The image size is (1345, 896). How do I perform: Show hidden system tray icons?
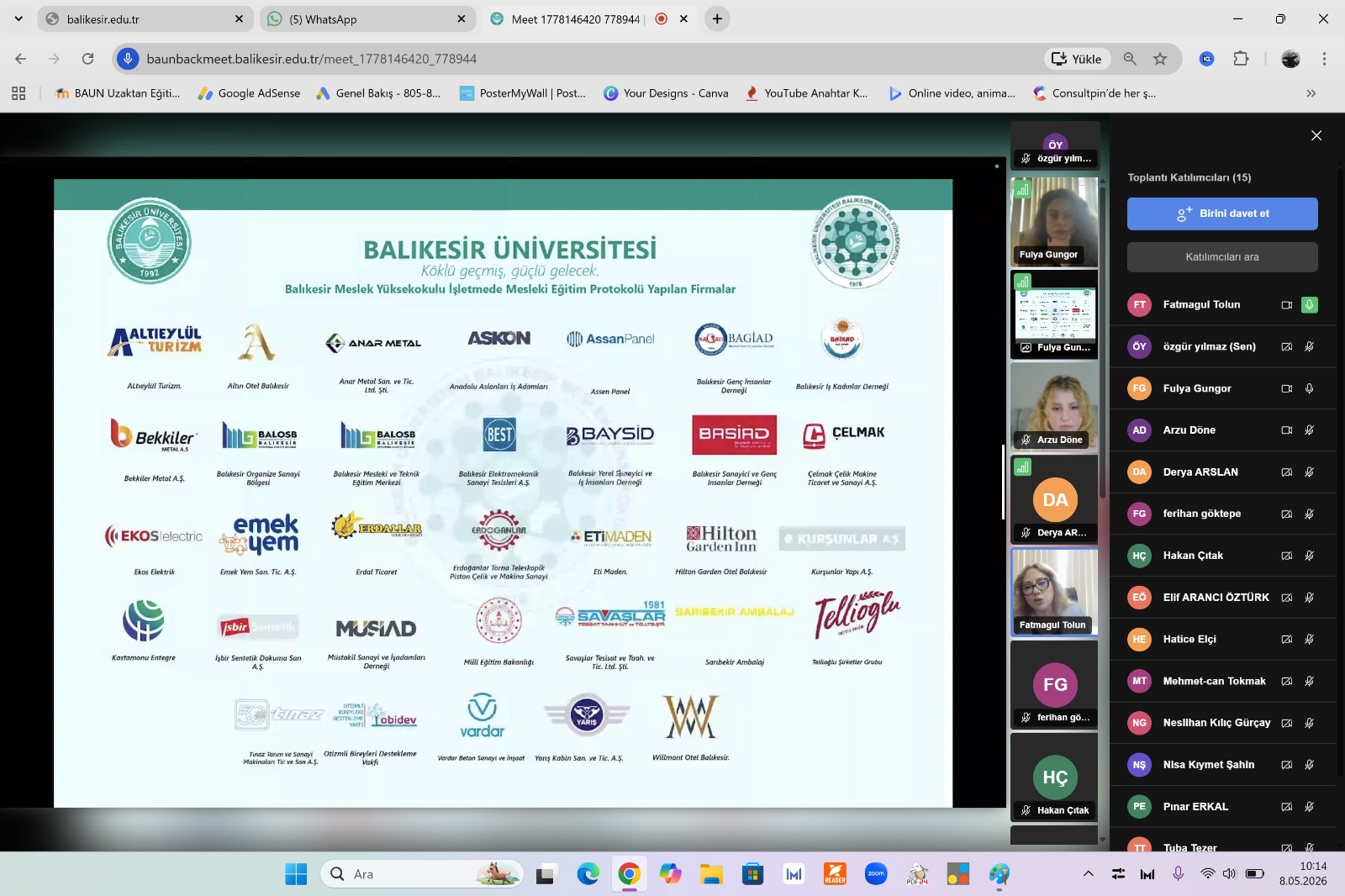(x=1088, y=874)
